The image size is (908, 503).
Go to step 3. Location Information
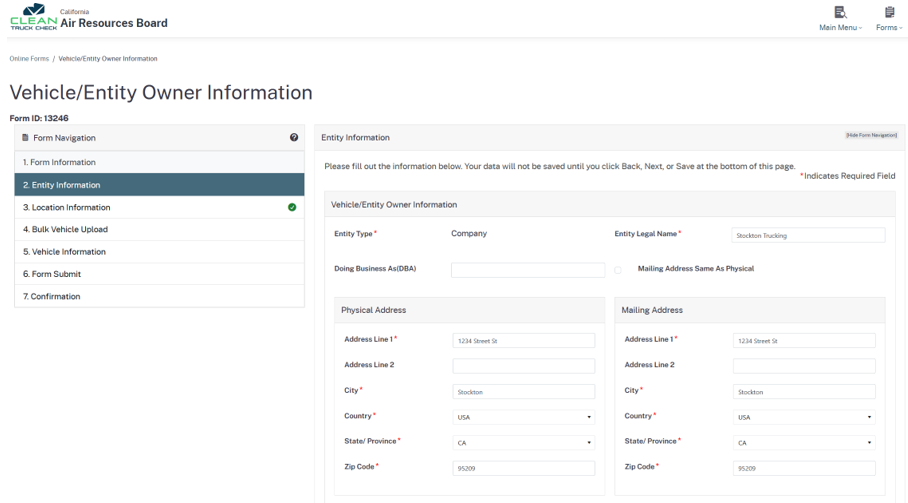[x=159, y=207]
